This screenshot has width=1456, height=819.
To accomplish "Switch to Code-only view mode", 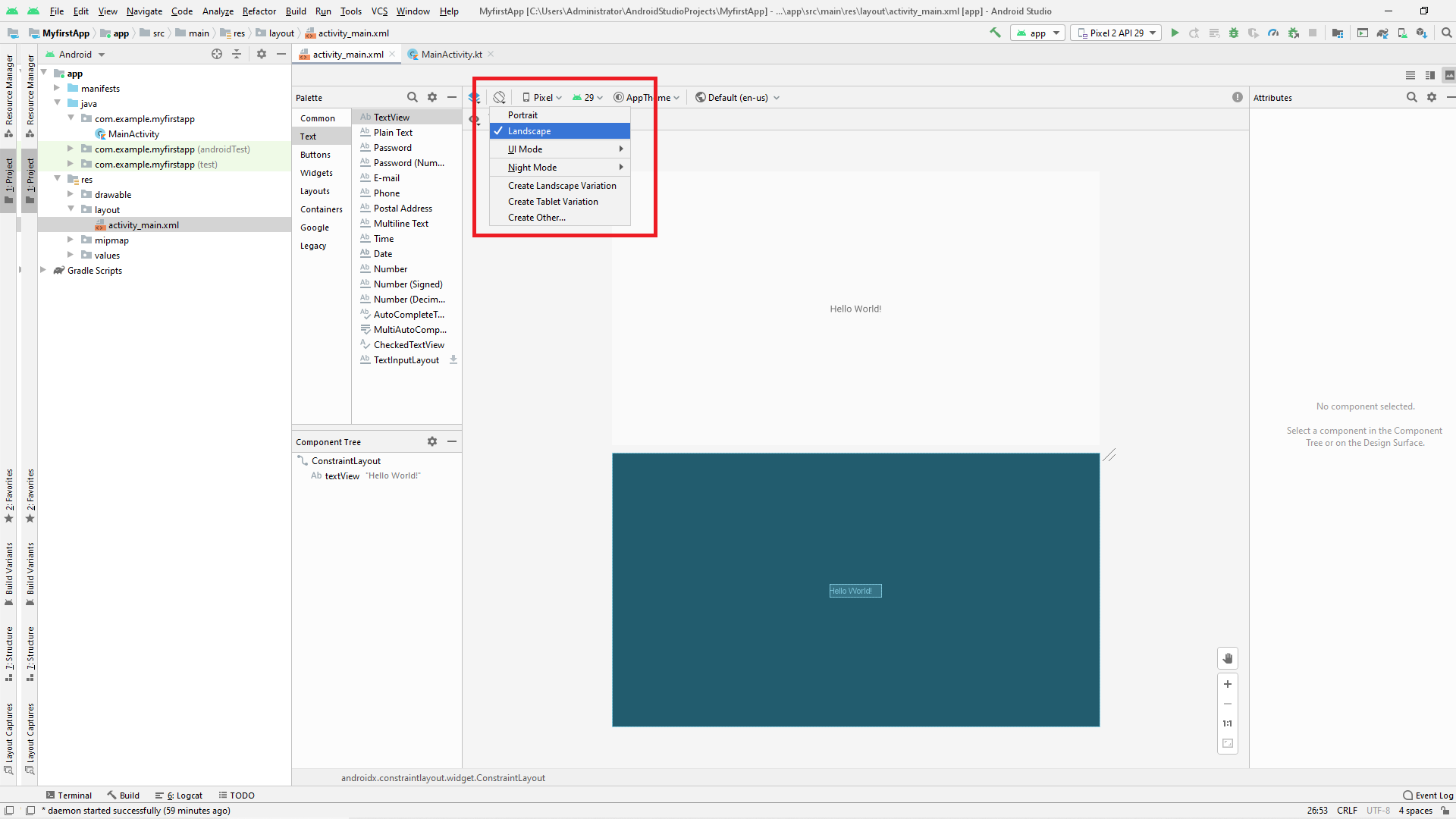I will point(1410,75).
